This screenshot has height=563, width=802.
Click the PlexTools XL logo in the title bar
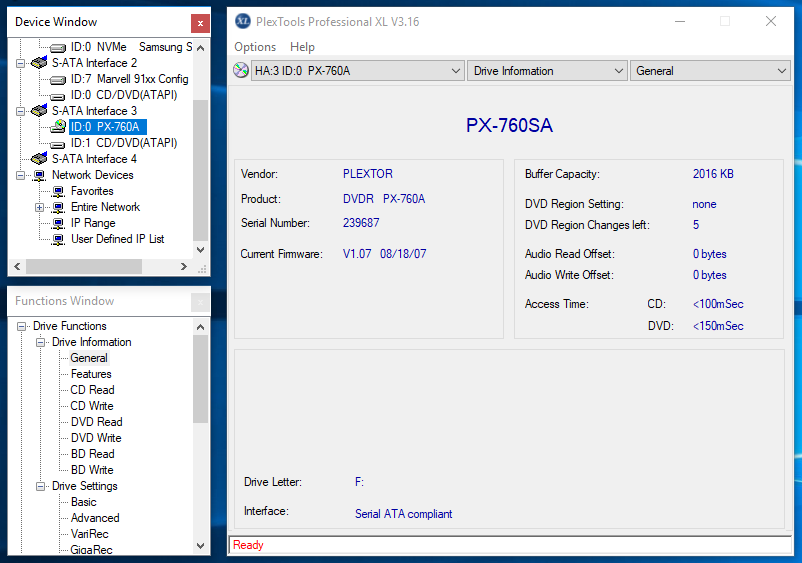243,21
